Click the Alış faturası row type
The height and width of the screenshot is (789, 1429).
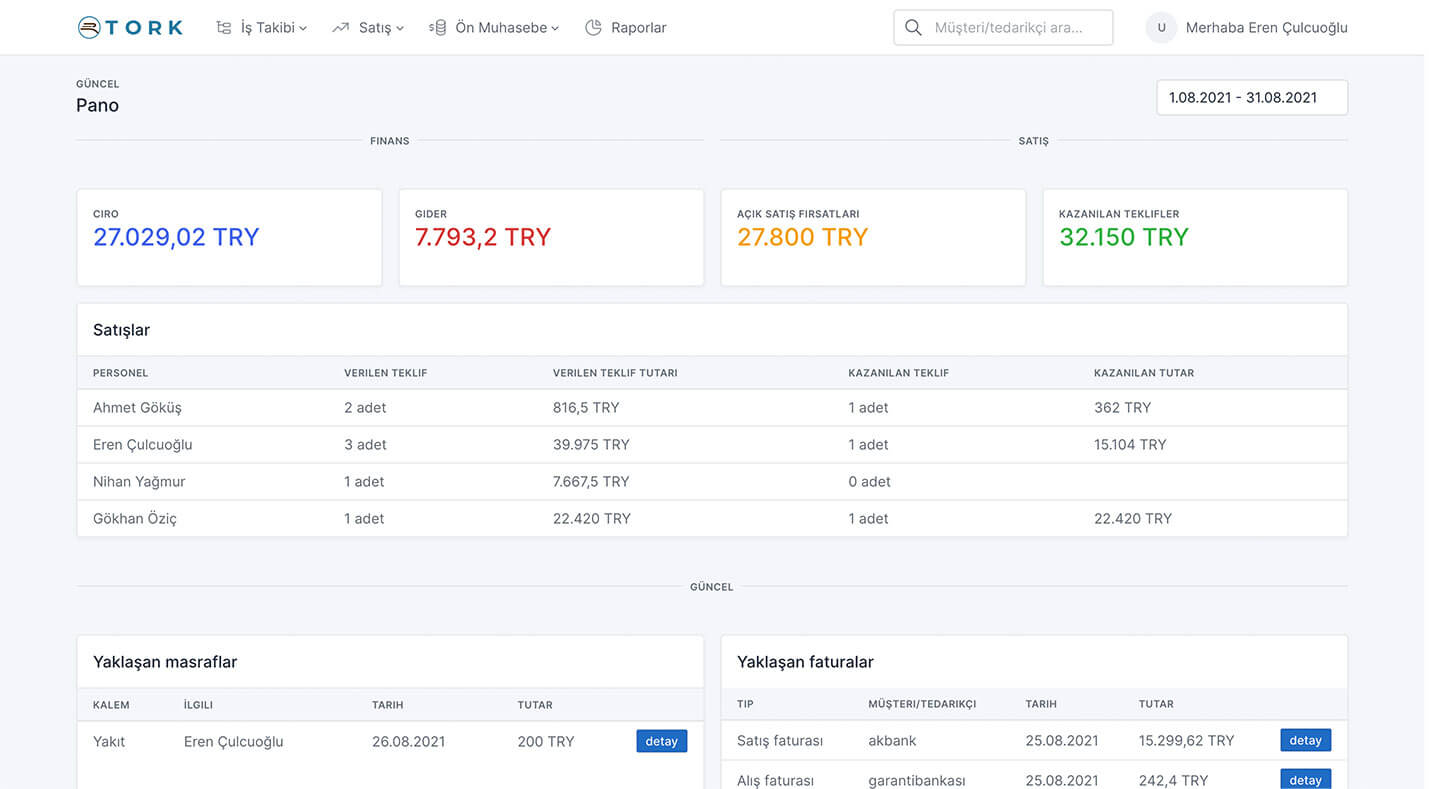[x=775, y=780]
